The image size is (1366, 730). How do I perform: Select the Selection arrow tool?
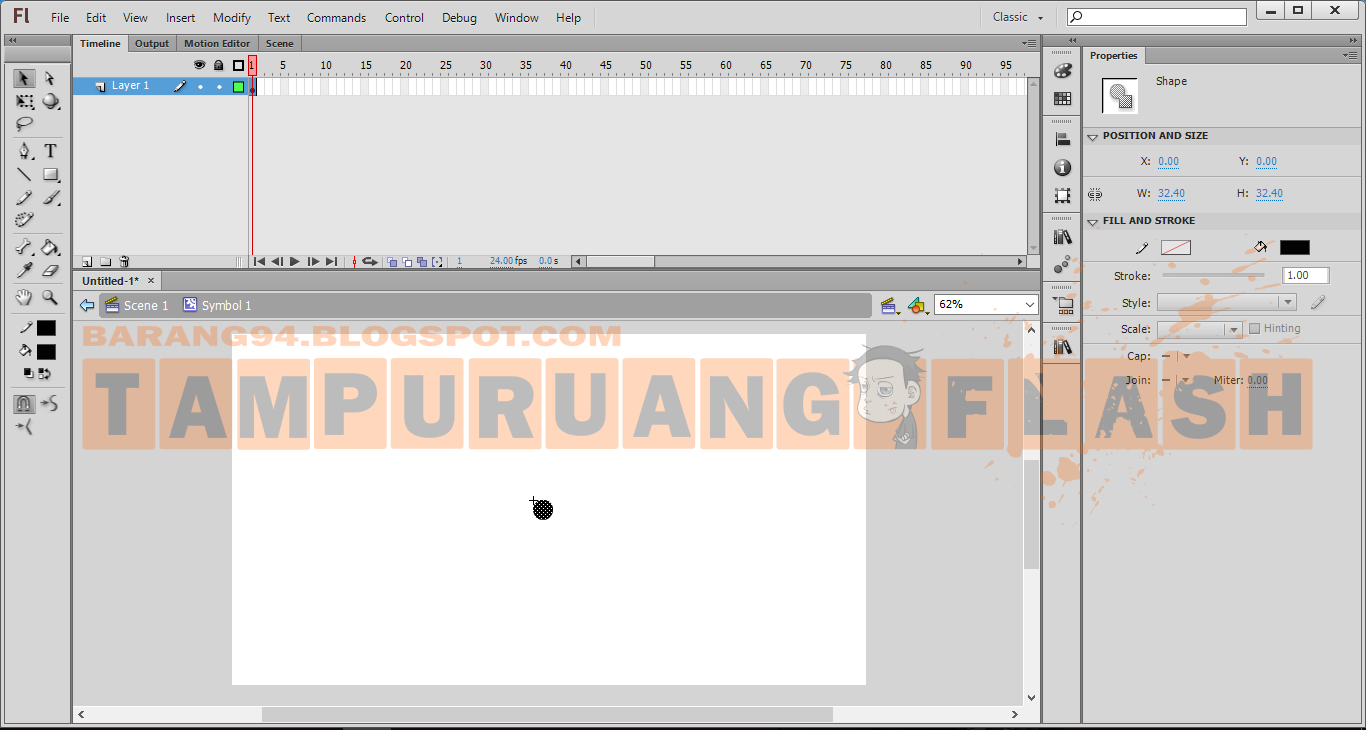coord(24,78)
